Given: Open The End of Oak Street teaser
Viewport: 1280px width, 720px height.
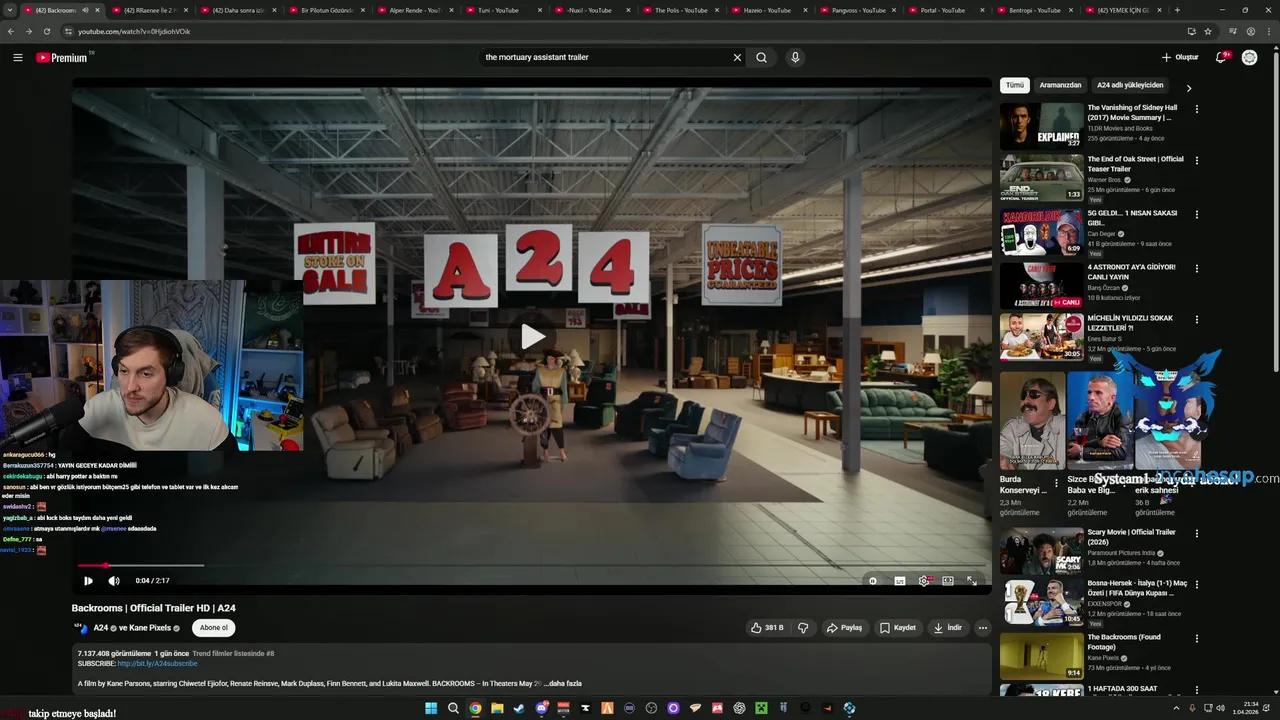Looking at the screenshot, I should (1135, 164).
